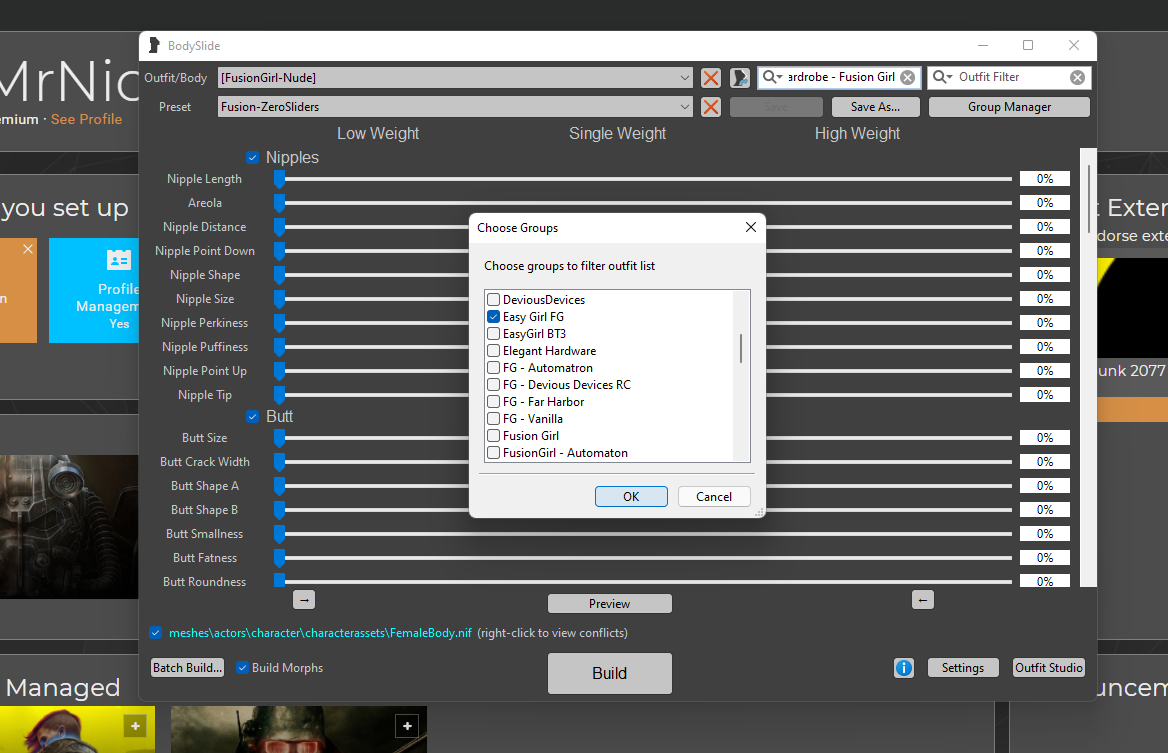Check the Elegant Hardware group
The width and height of the screenshot is (1168, 753).
pyautogui.click(x=493, y=351)
